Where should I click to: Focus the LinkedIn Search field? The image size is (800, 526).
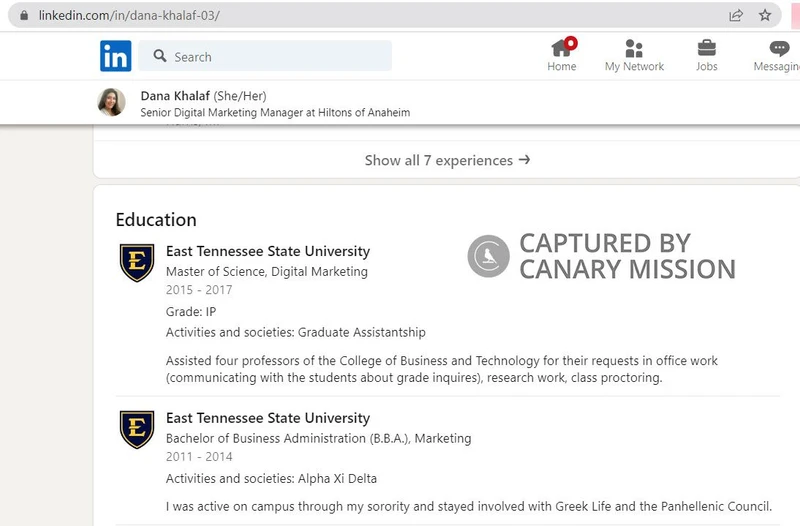(265, 56)
